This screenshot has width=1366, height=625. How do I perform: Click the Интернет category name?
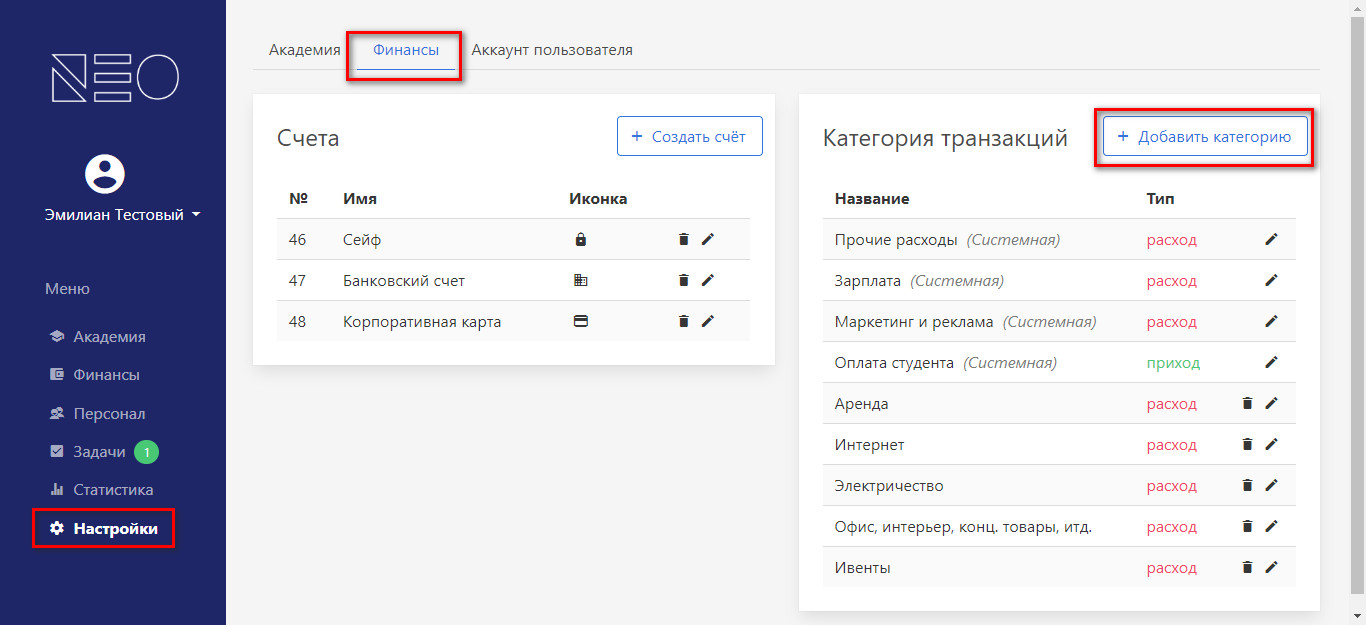click(x=869, y=445)
